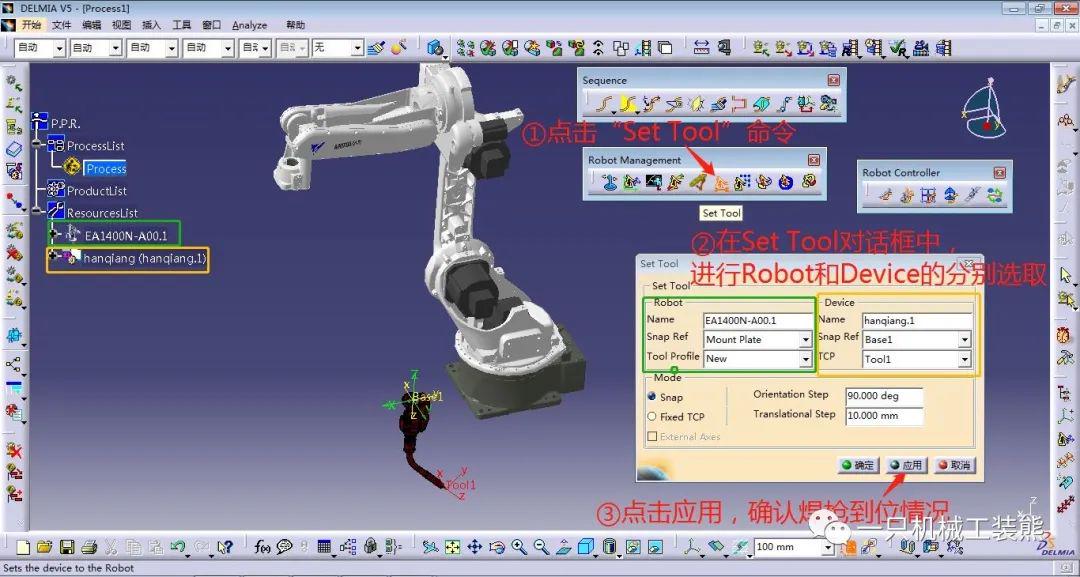
Task: Open the 视图 menu
Action: coord(121,25)
